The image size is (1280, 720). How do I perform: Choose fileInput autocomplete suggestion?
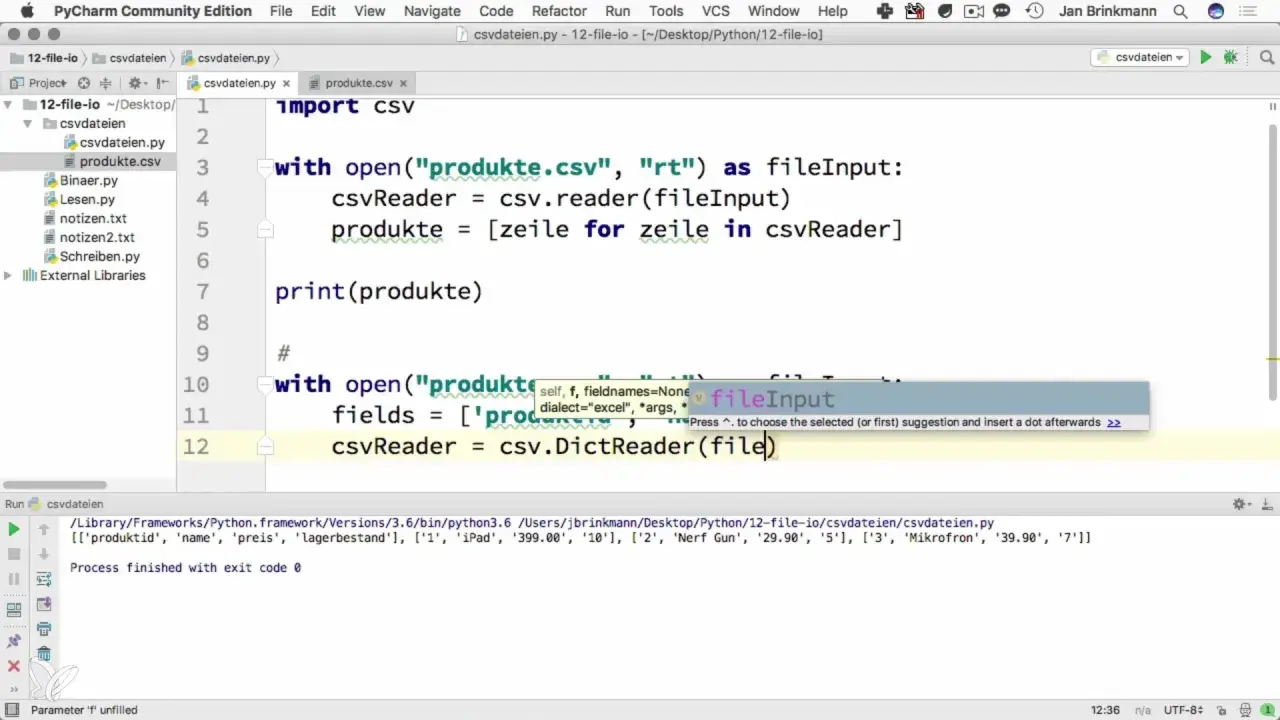coord(918,399)
